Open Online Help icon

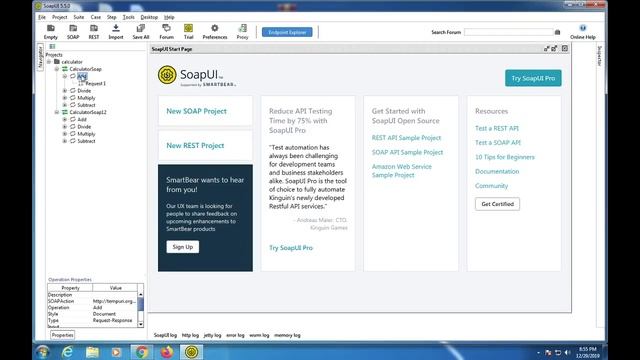(583, 28)
